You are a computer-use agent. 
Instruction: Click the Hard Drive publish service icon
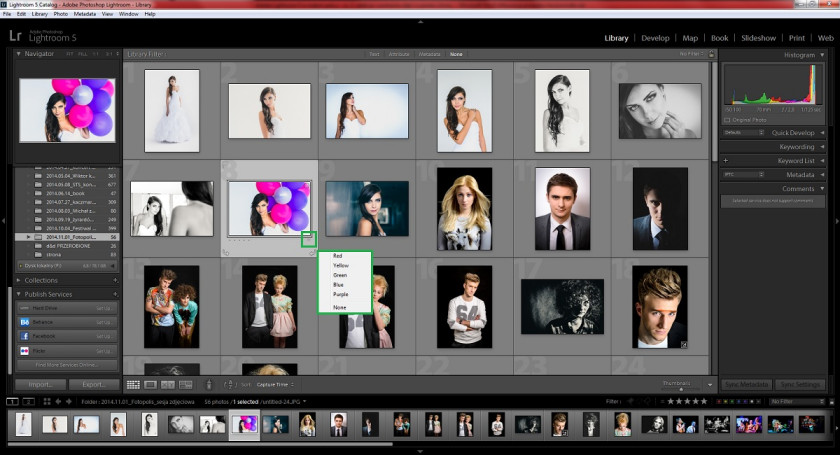pos(25,308)
